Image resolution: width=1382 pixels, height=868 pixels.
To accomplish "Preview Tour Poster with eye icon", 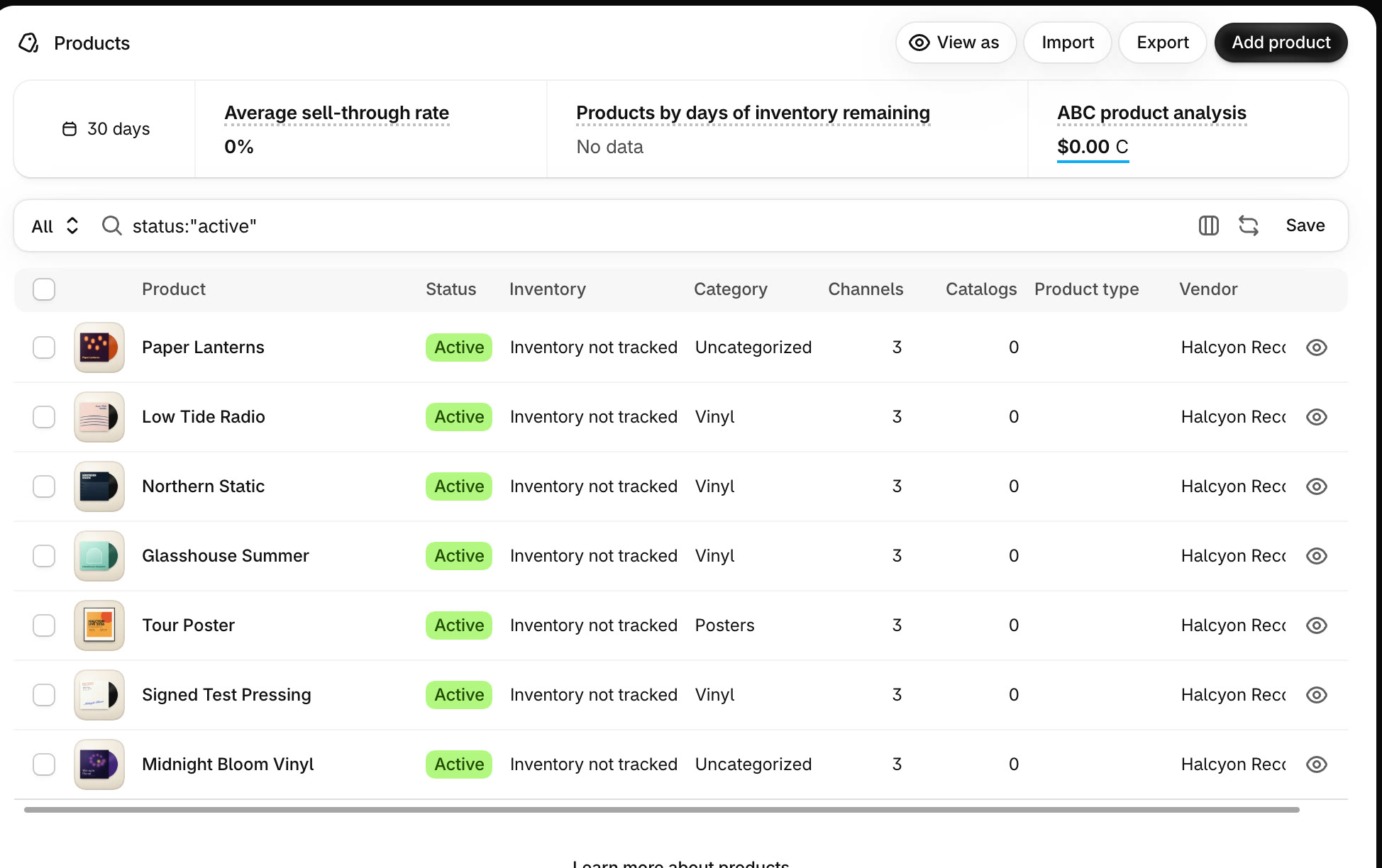I will (1317, 625).
